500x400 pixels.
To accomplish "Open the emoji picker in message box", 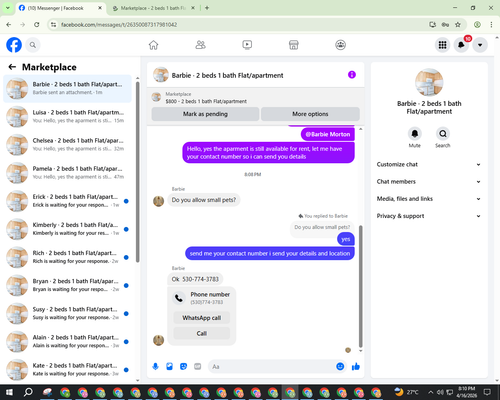I will [x=340, y=367].
